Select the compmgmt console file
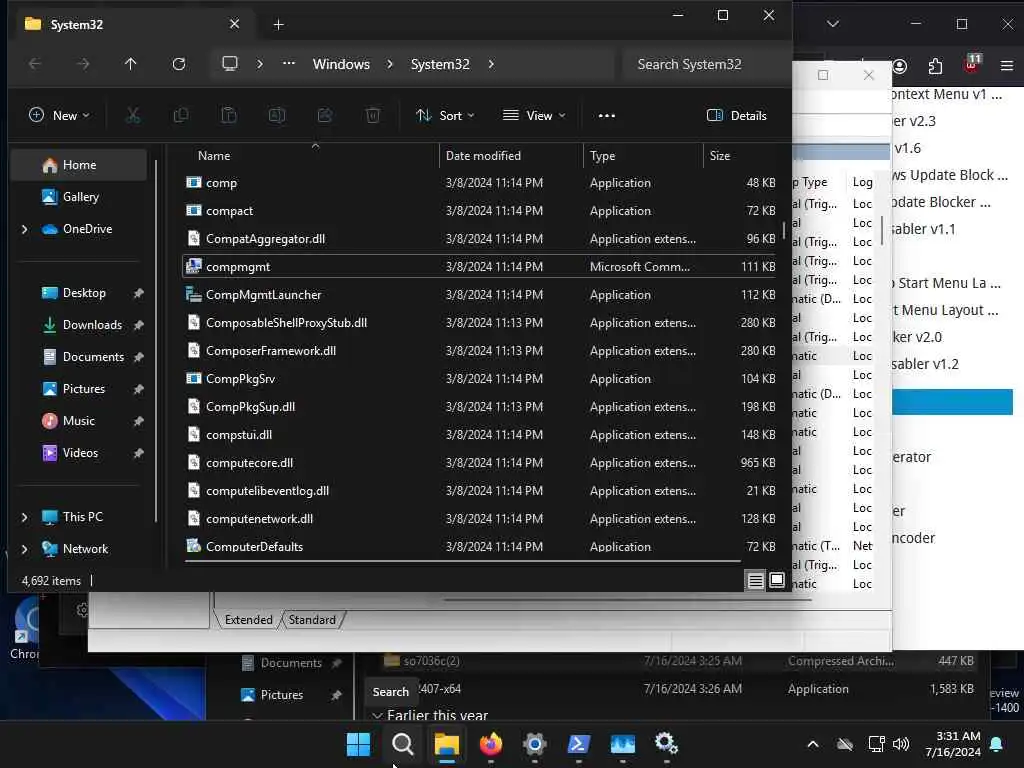Screen dimensions: 1024x768 480,266
